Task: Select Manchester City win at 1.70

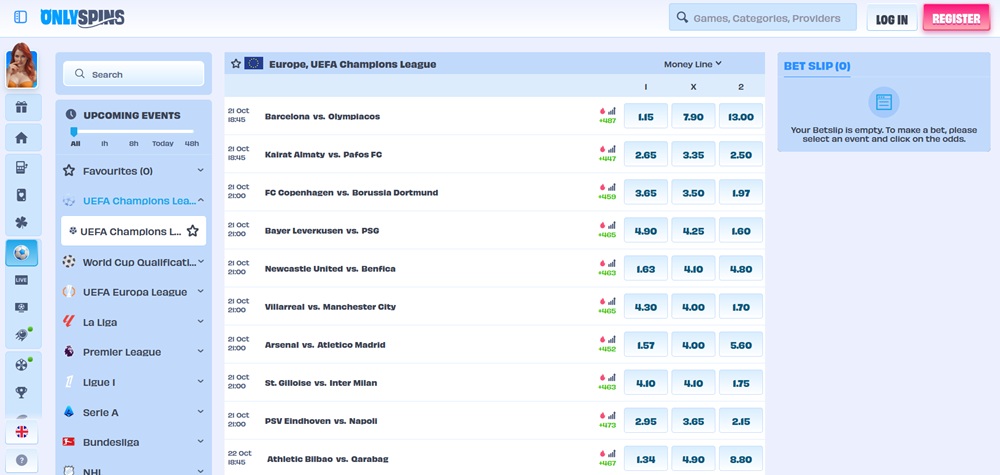Action: tap(741, 307)
